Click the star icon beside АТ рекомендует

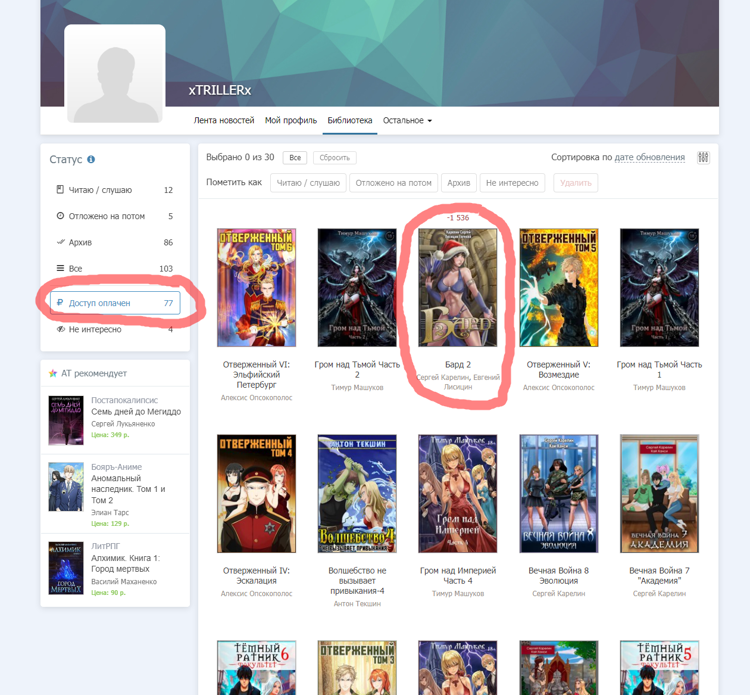[53, 374]
